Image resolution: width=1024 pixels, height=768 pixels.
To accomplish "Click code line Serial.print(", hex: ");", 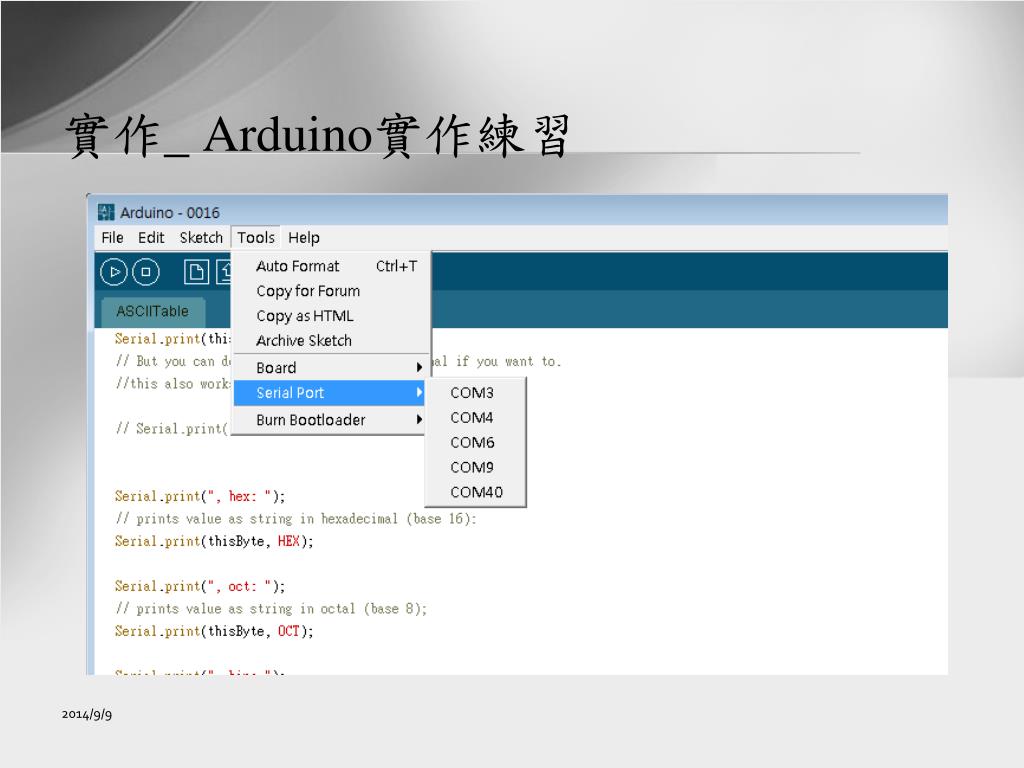I will [200, 496].
